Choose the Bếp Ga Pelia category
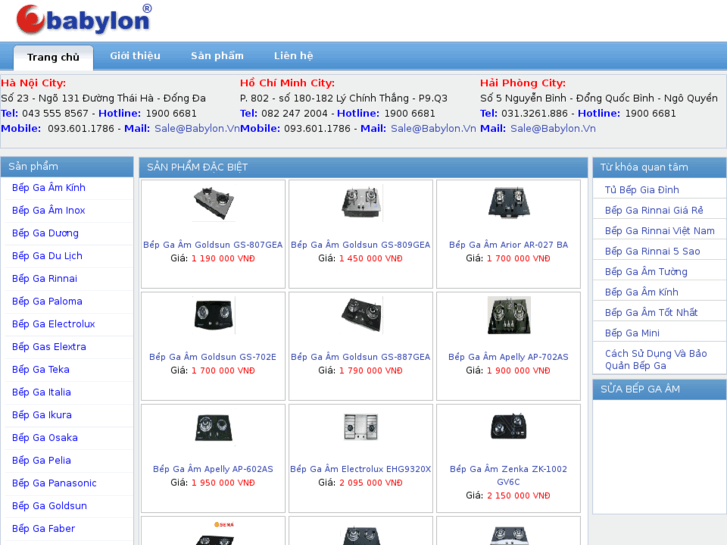 (41, 461)
